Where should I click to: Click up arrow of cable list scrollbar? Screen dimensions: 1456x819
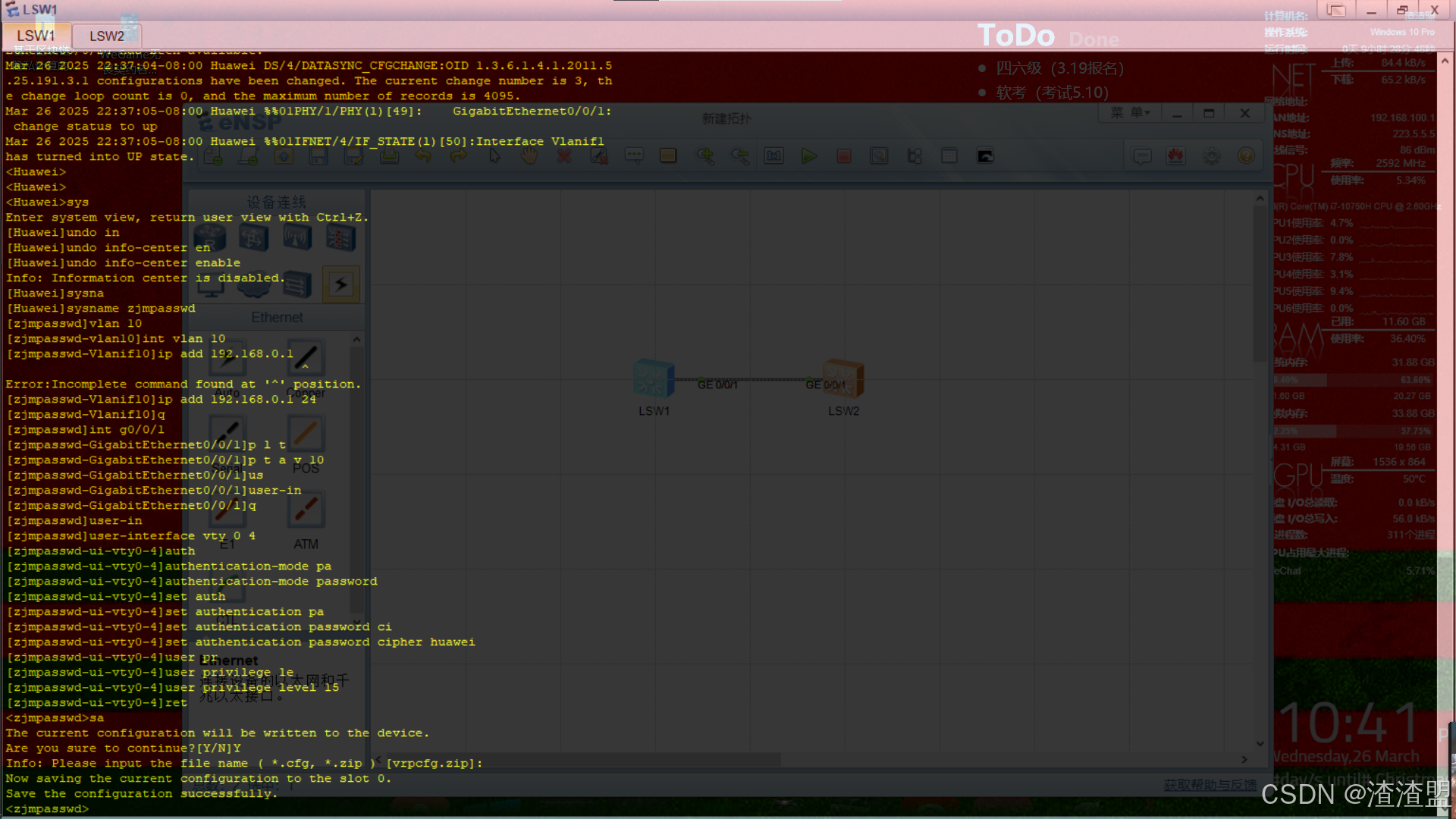pyautogui.click(x=356, y=340)
